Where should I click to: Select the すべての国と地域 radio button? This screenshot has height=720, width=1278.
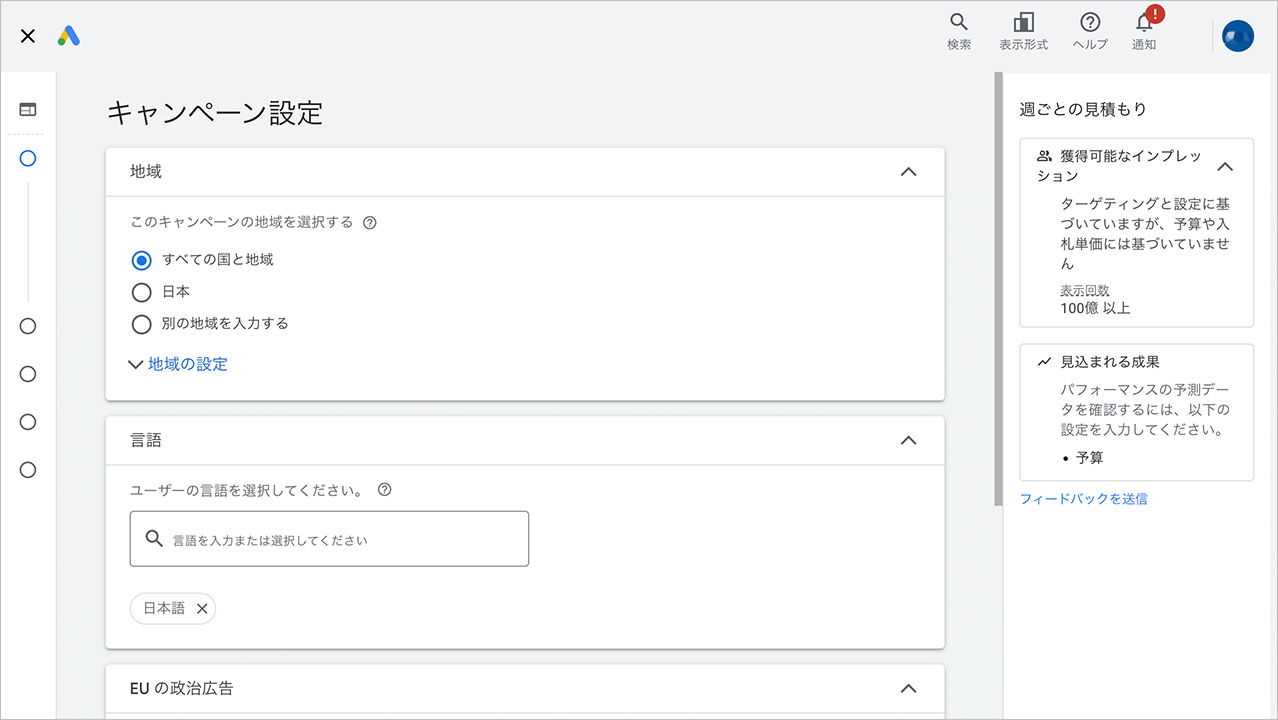[x=141, y=260]
